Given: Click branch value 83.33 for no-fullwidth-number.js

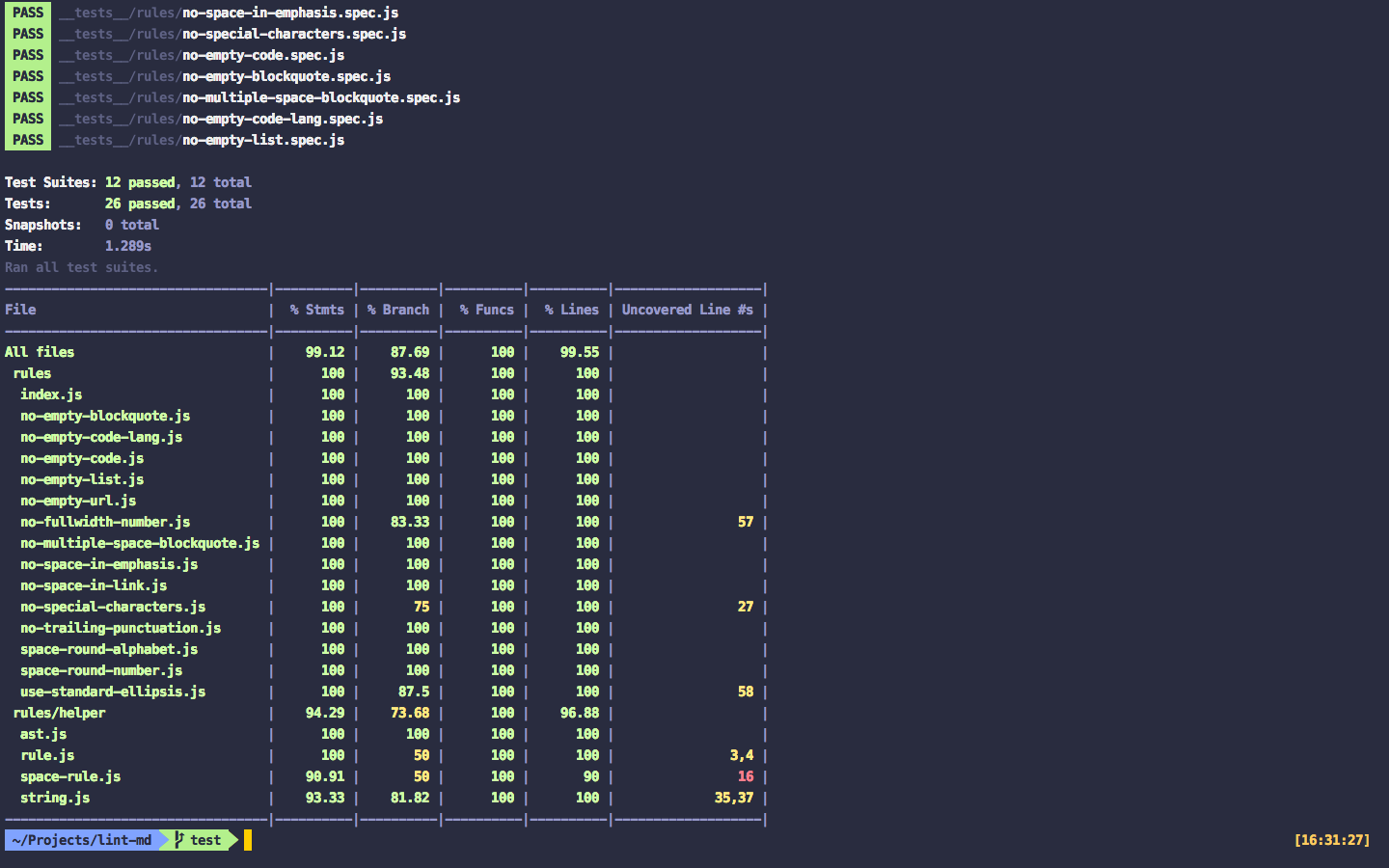Looking at the screenshot, I should click(410, 522).
